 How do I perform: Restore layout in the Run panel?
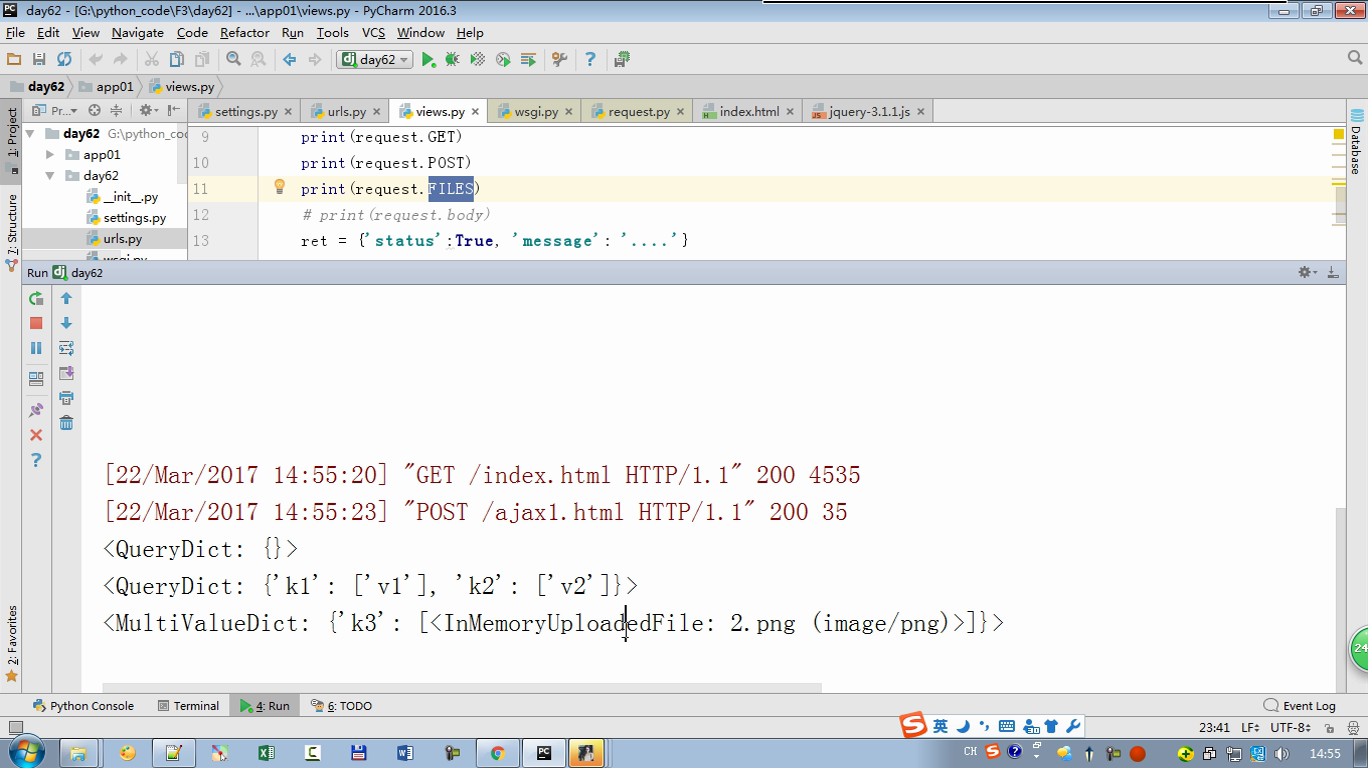click(x=36, y=379)
